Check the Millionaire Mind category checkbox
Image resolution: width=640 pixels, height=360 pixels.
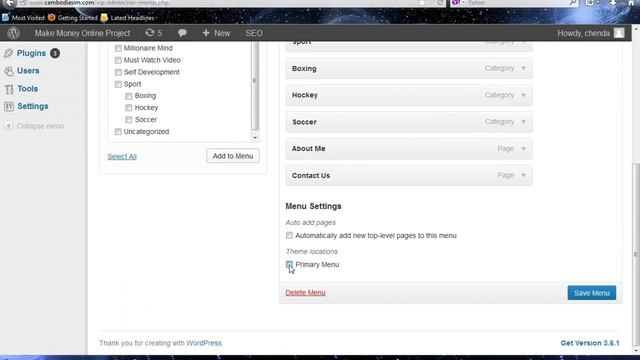click(118, 48)
